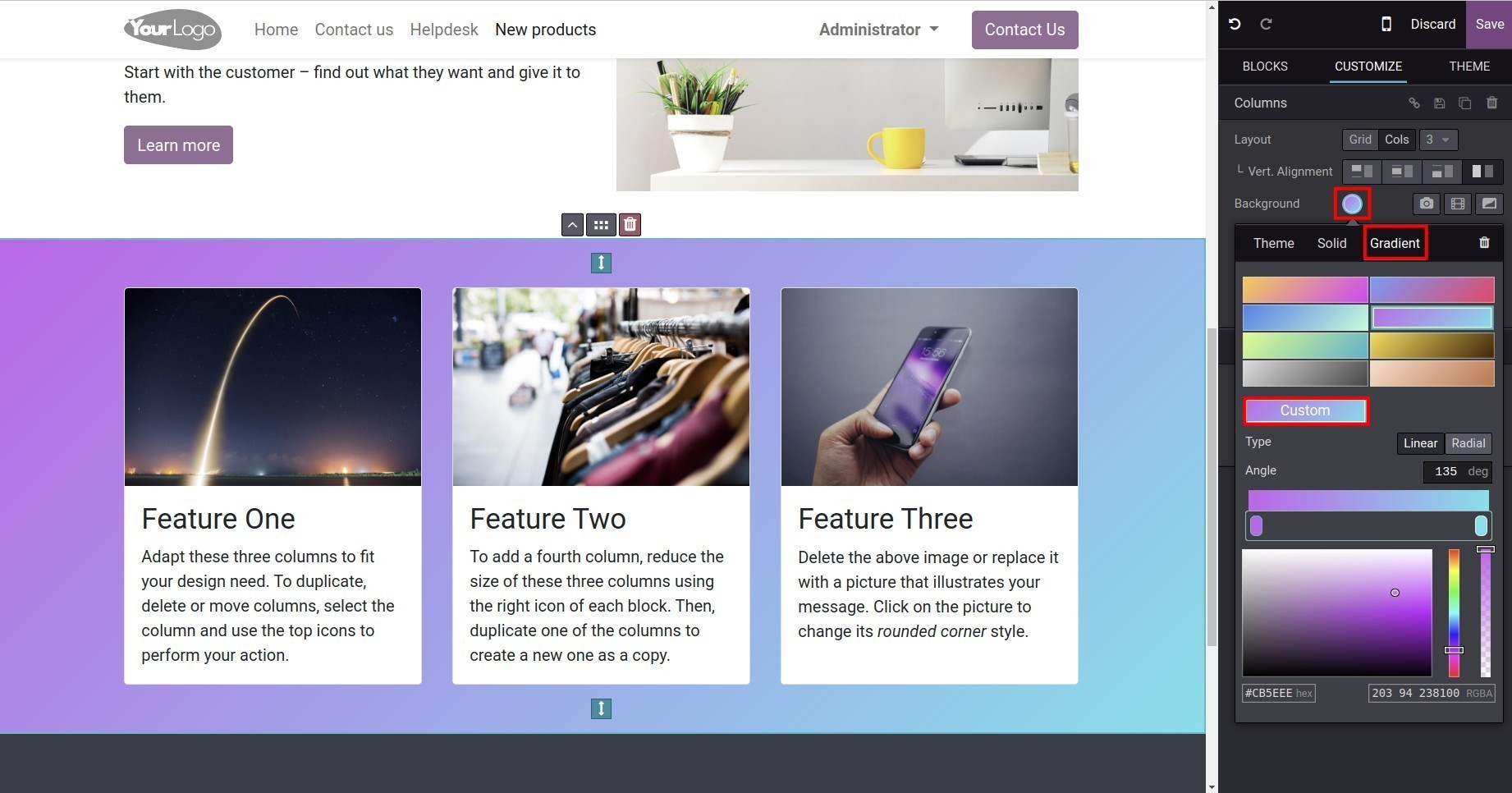Click background video film icon
The width and height of the screenshot is (1512, 793).
(x=1458, y=204)
